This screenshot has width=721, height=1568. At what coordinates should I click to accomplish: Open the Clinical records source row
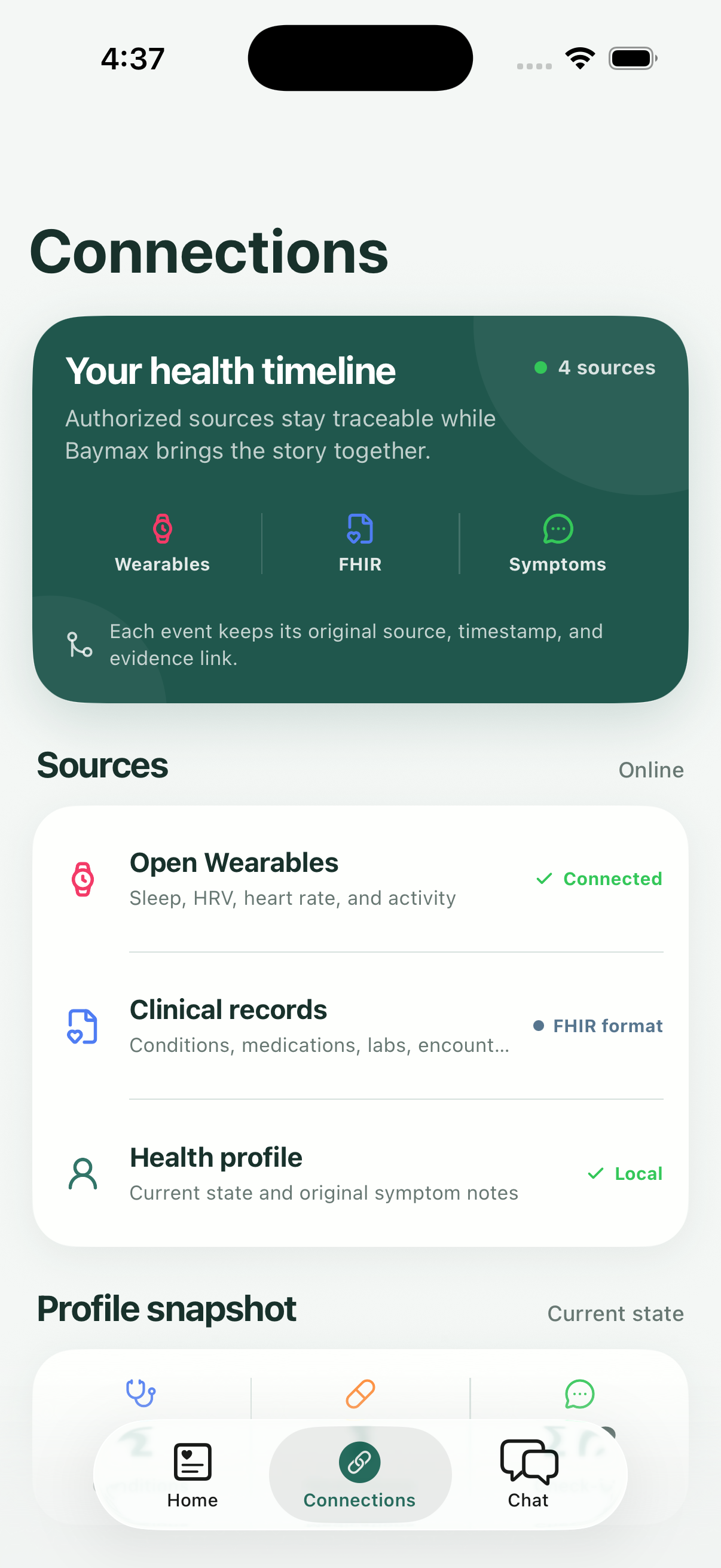(x=360, y=1026)
